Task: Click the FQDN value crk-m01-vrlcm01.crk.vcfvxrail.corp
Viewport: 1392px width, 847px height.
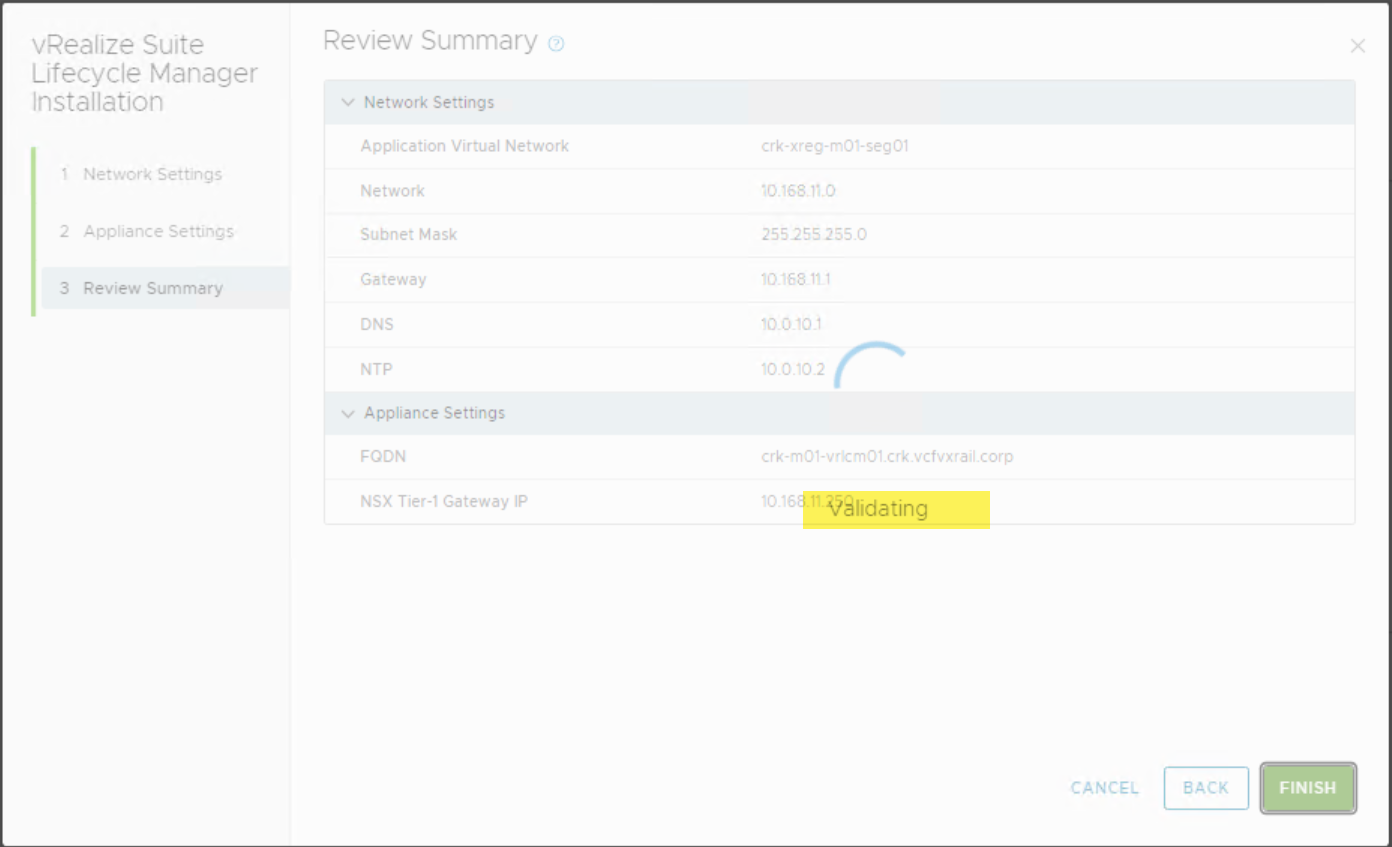Action: 886,457
